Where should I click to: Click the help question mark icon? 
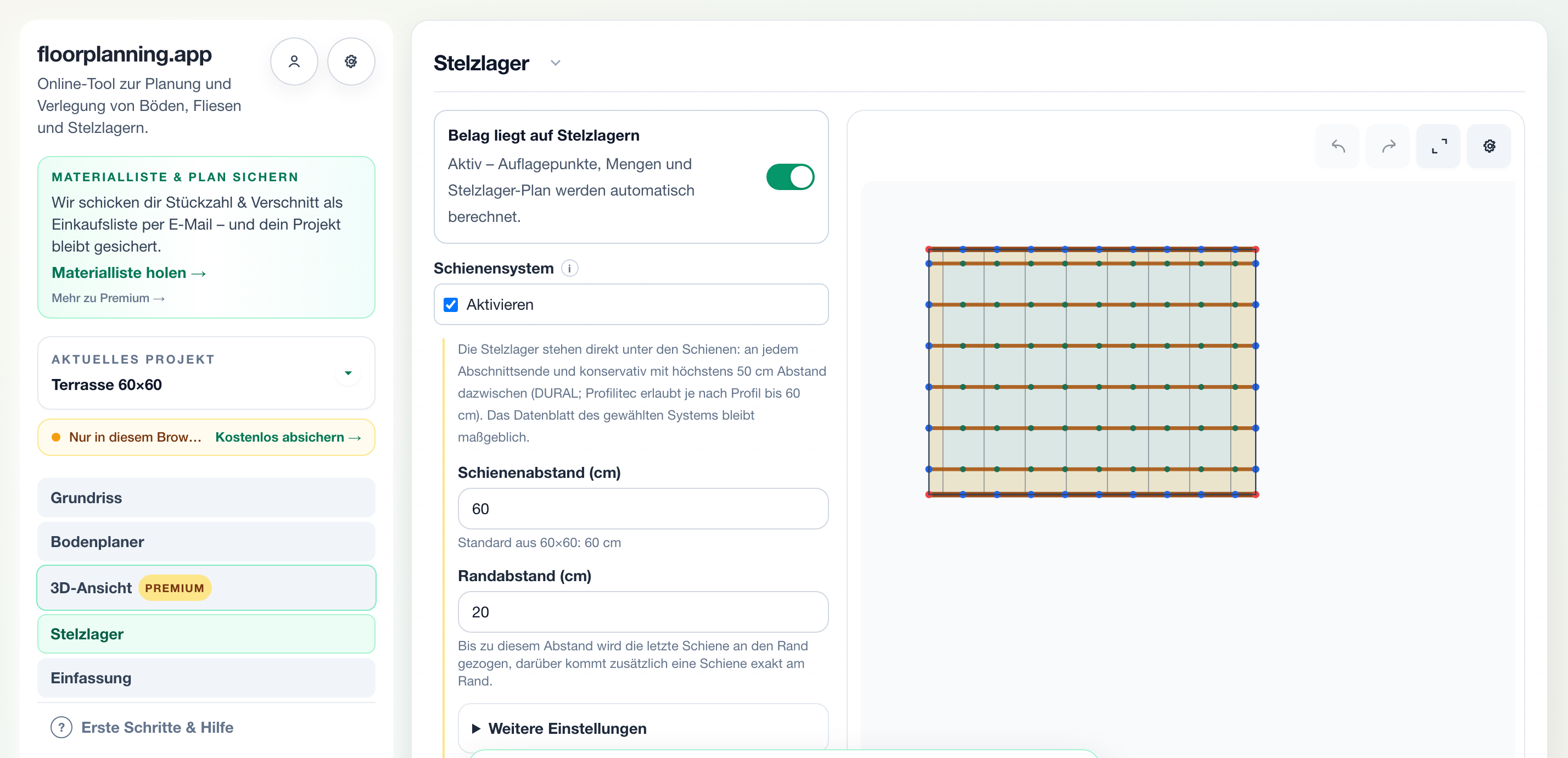[61, 728]
